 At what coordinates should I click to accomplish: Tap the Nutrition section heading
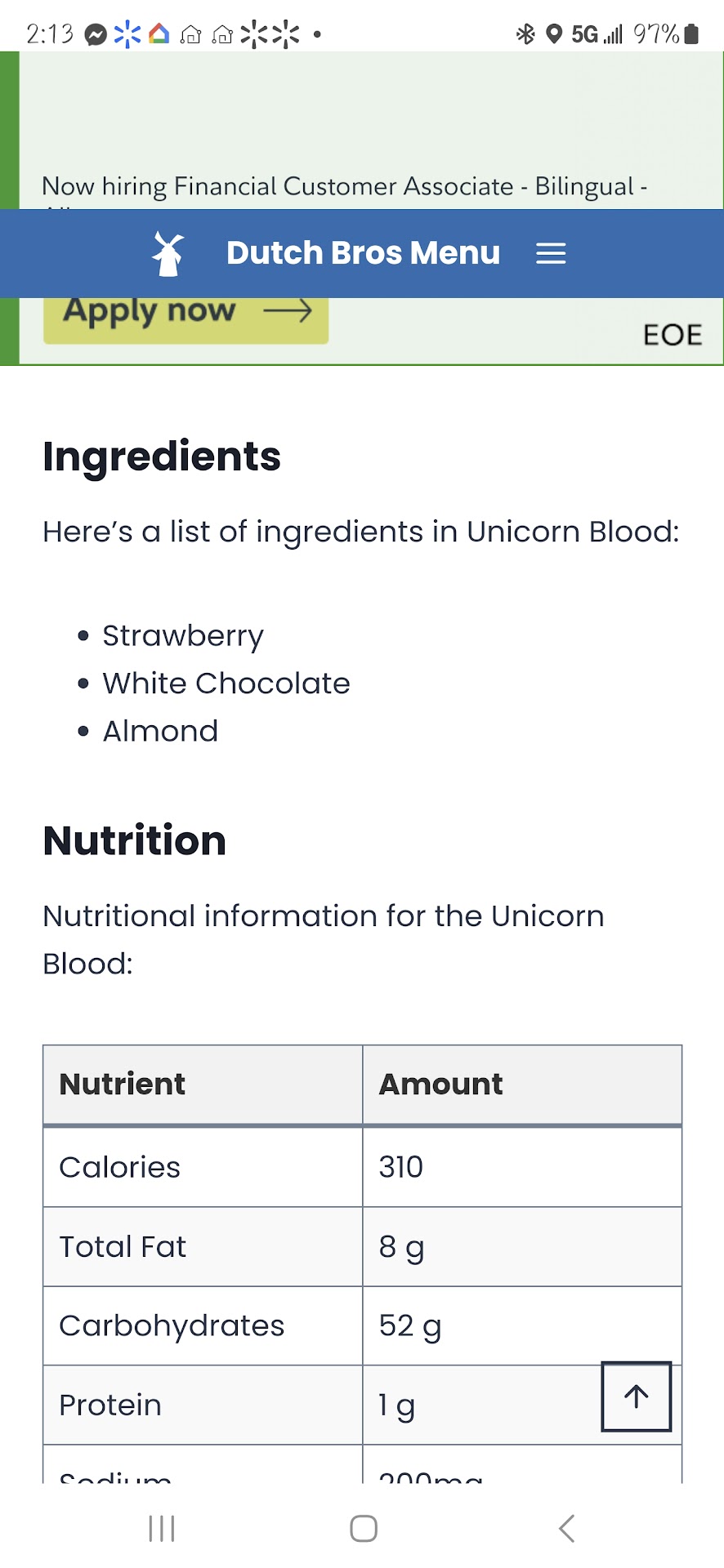coord(135,841)
